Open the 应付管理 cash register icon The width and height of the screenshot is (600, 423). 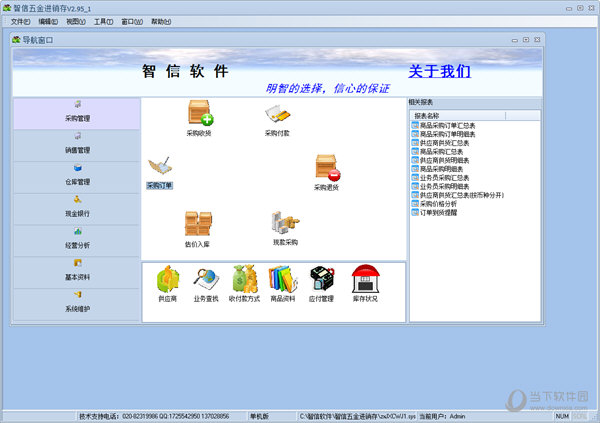click(321, 279)
